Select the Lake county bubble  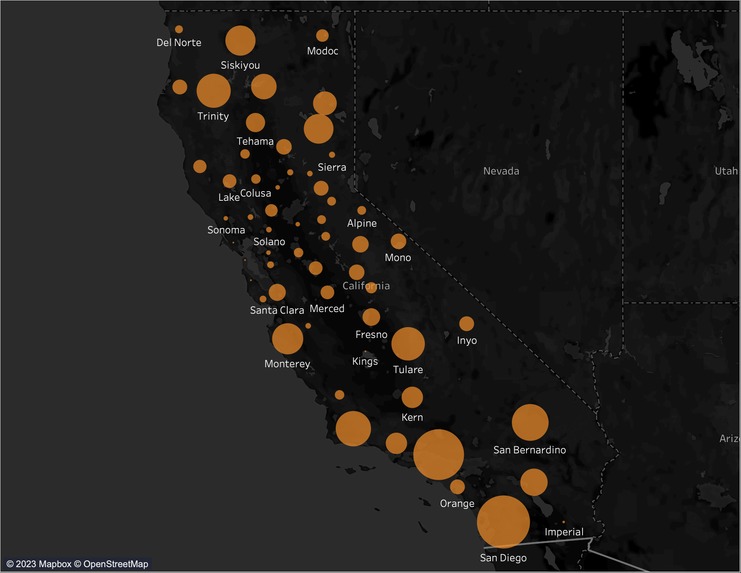(x=229, y=181)
